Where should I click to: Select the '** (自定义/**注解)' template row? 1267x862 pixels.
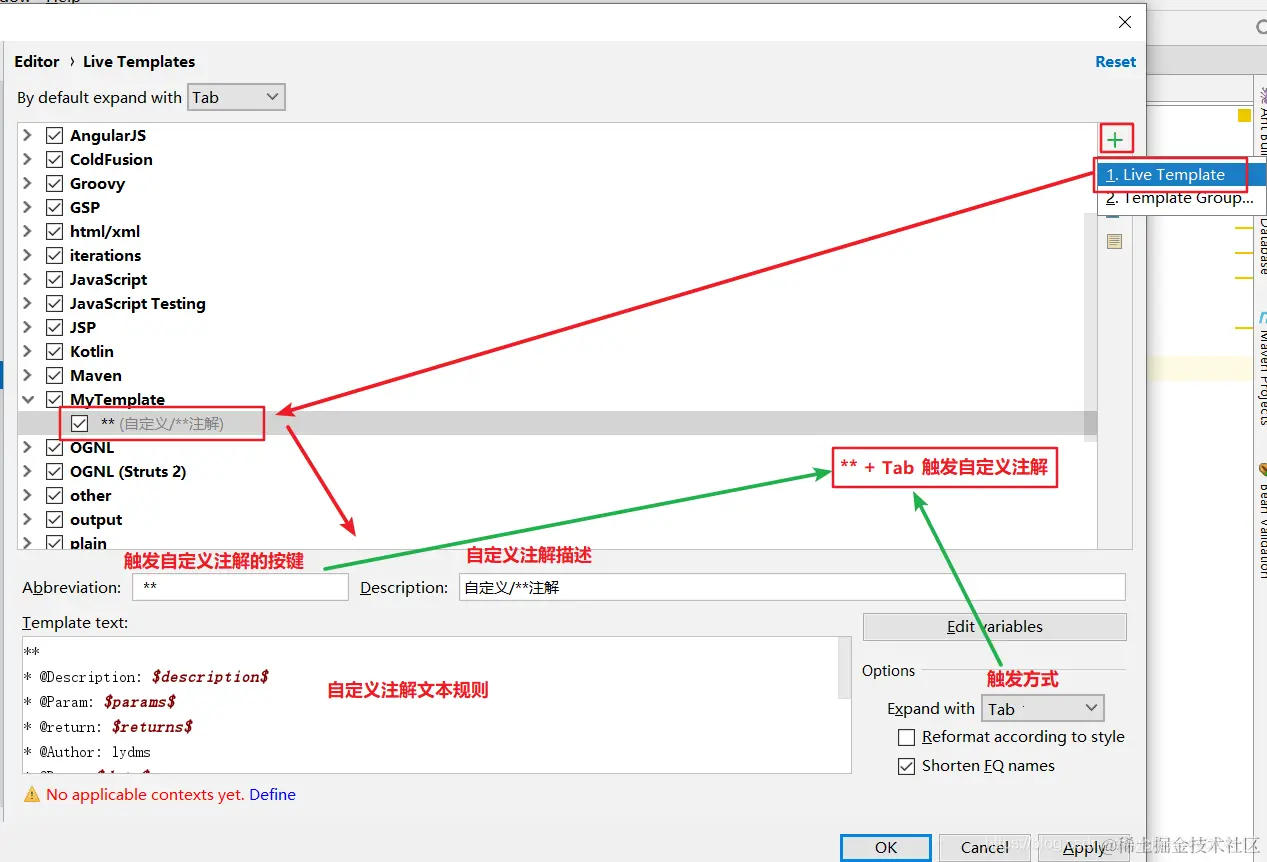558,423
